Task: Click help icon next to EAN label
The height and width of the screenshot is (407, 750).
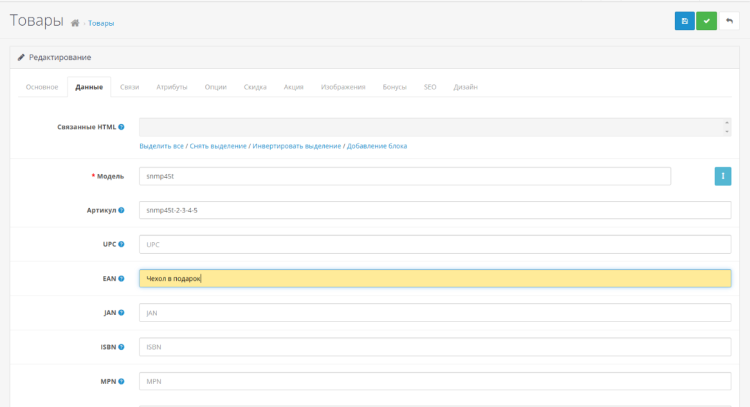Action: [121, 278]
